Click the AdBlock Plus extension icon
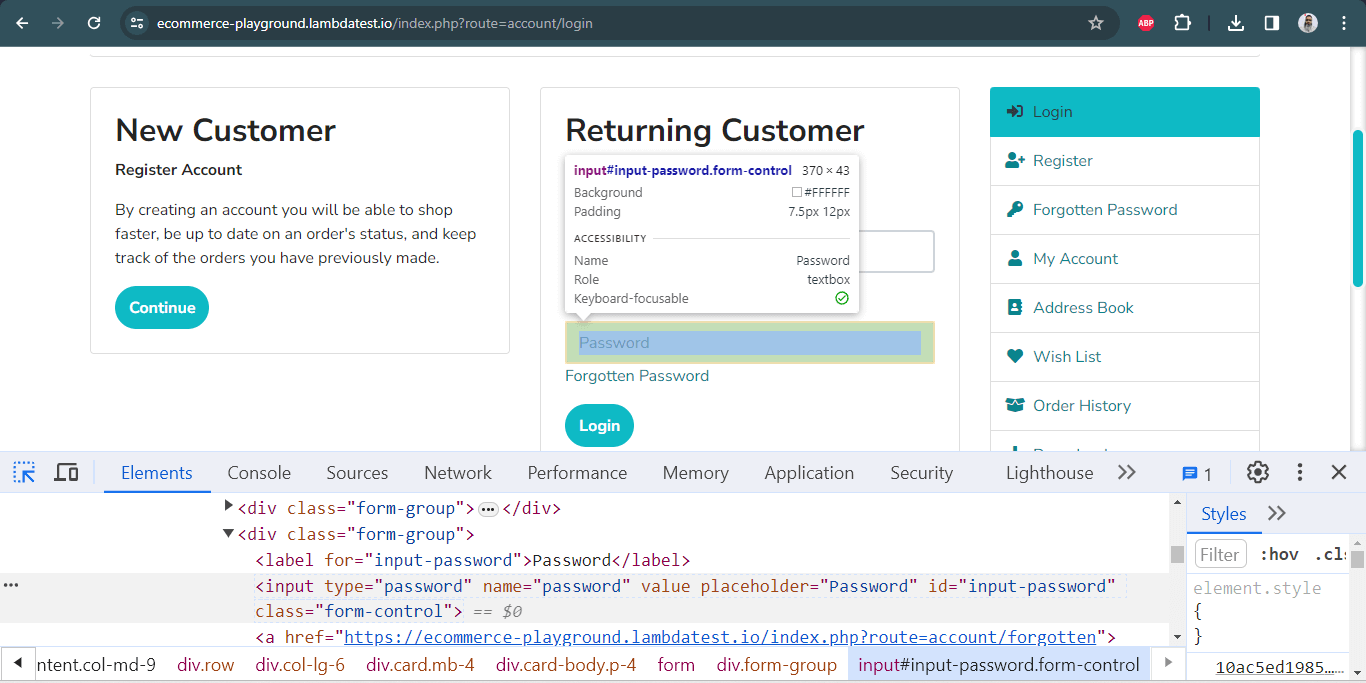 [x=1145, y=22]
